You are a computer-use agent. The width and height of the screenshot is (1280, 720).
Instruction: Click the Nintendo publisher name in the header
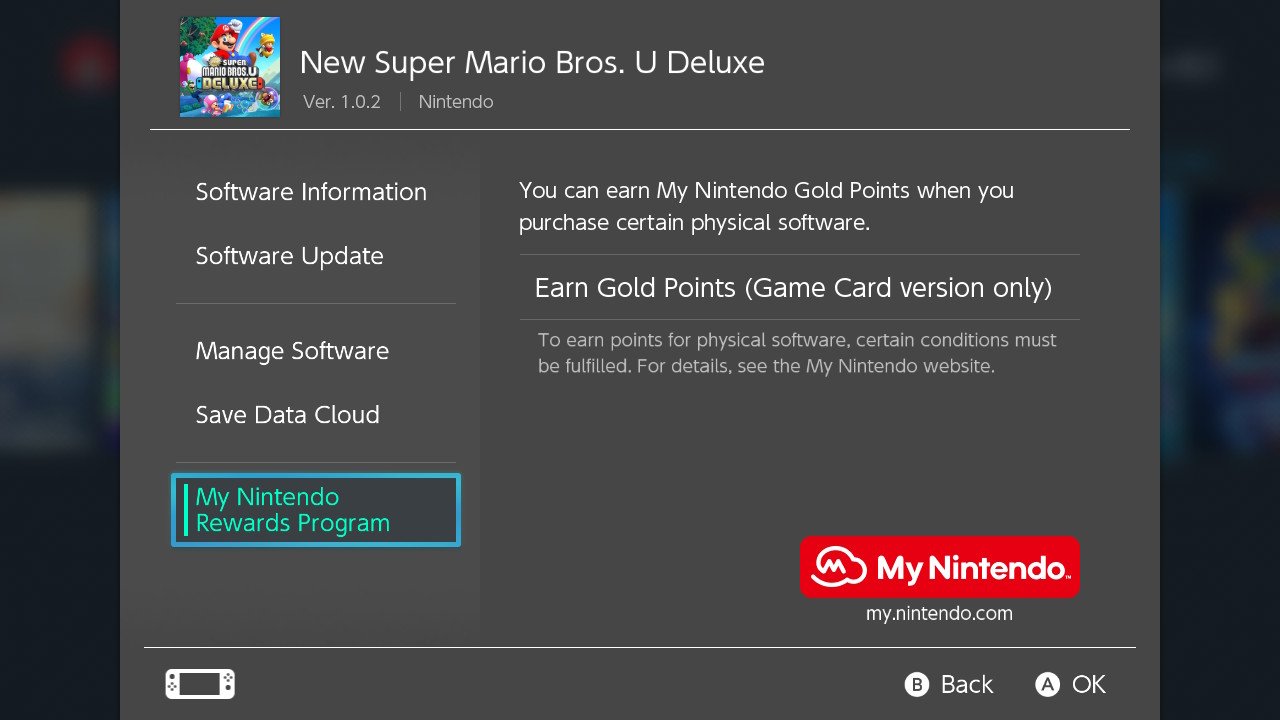click(456, 102)
